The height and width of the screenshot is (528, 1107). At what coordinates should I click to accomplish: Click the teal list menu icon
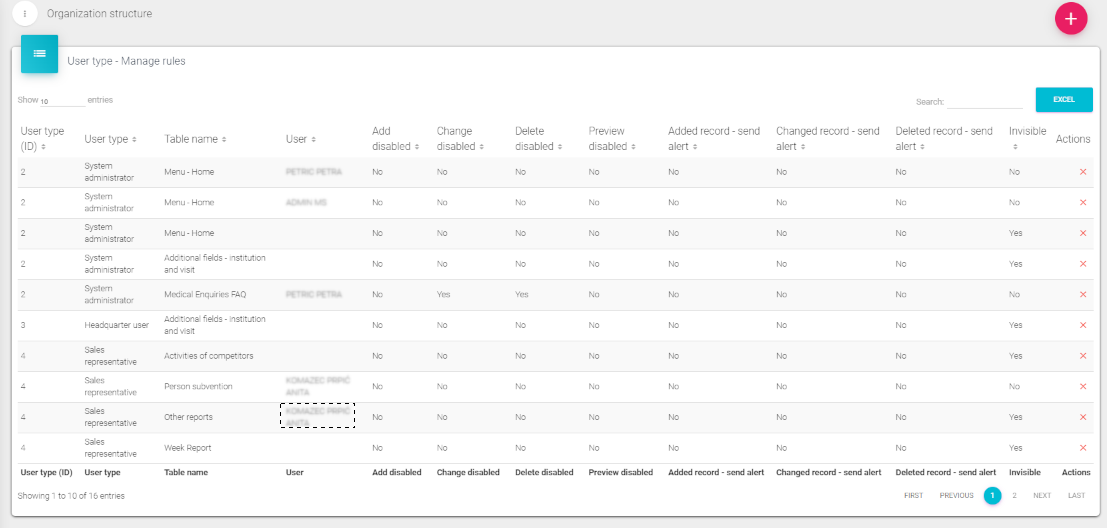(39, 54)
